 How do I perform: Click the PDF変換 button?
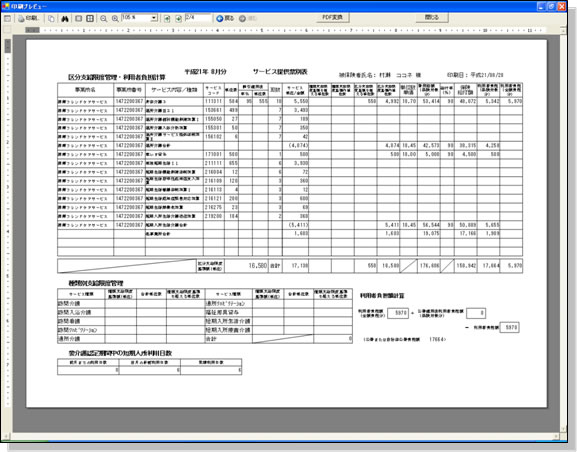333,18
